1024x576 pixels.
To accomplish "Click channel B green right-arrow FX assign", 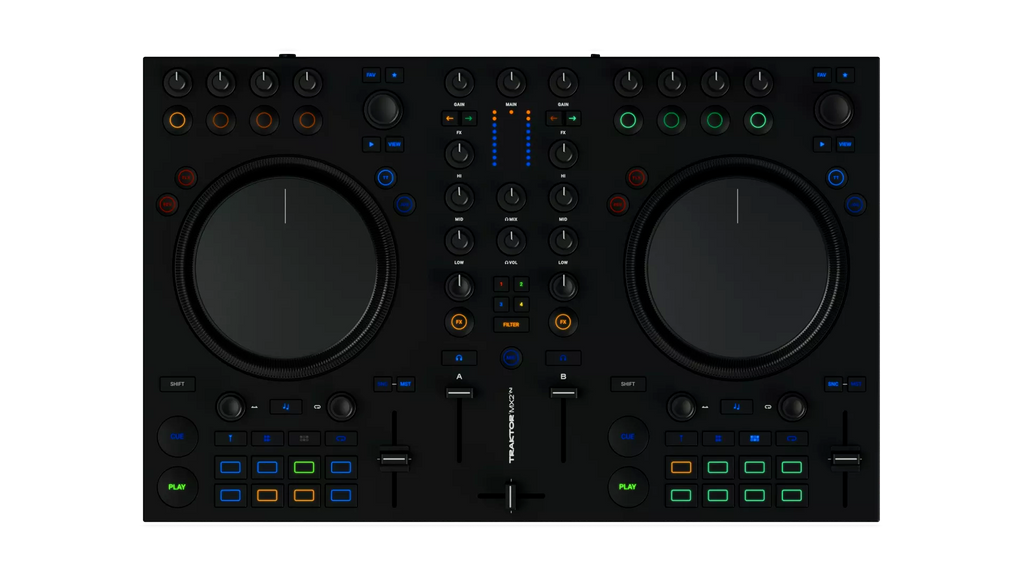I will pos(572,118).
